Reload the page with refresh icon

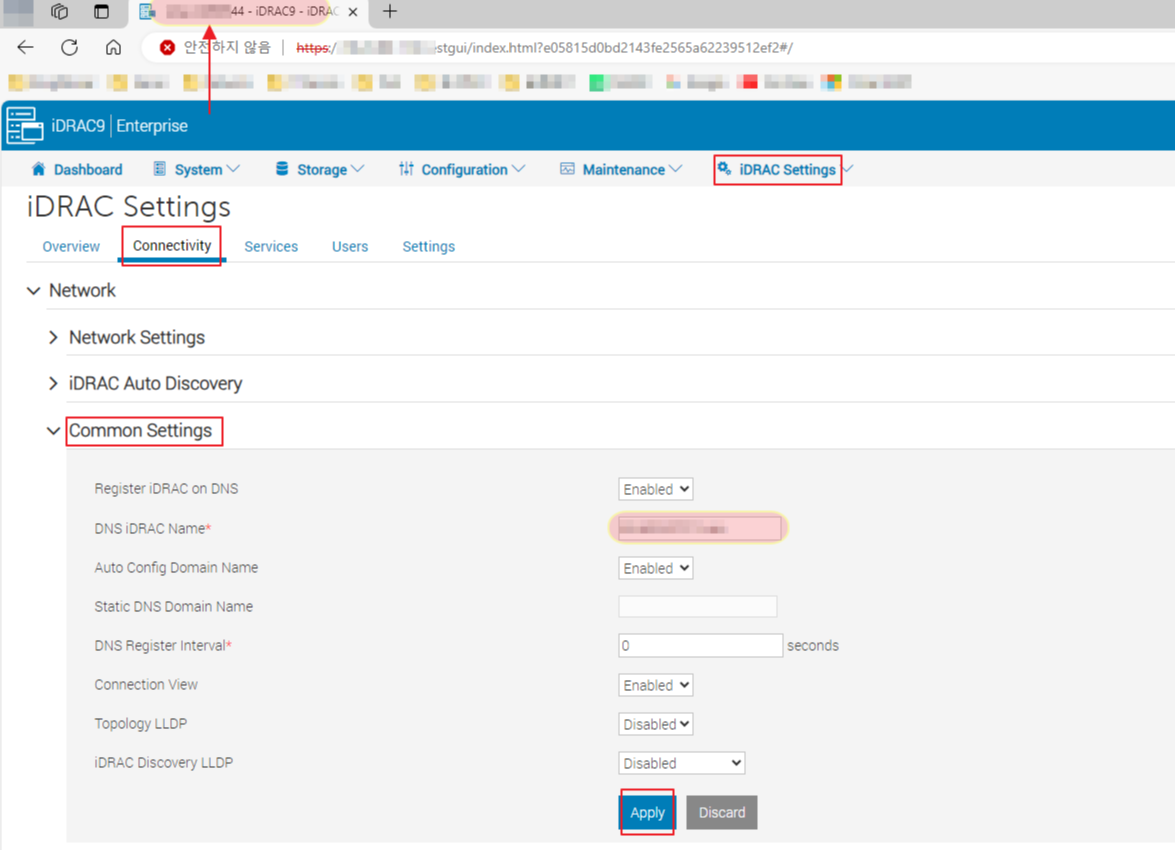point(70,47)
